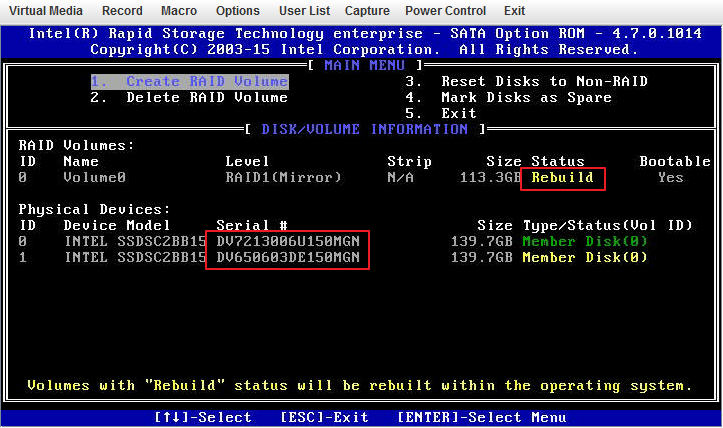Click the ESC-Exit hint

325,417
